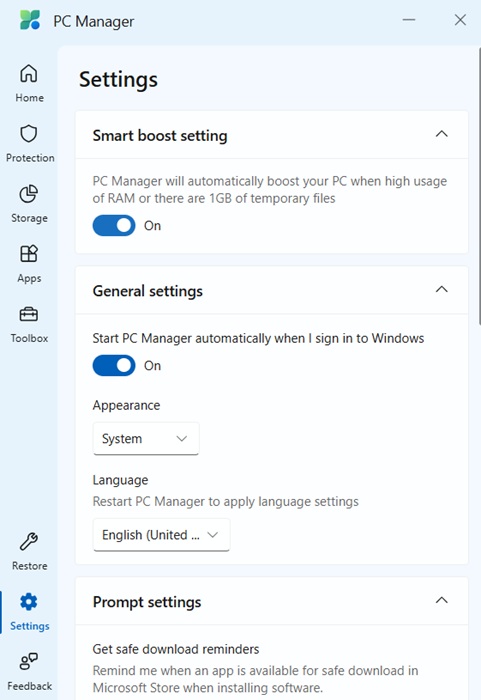The height and width of the screenshot is (700, 481).
Task: Disable Start PC Manager automatically toggle
Action: click(x=114, y=366)
